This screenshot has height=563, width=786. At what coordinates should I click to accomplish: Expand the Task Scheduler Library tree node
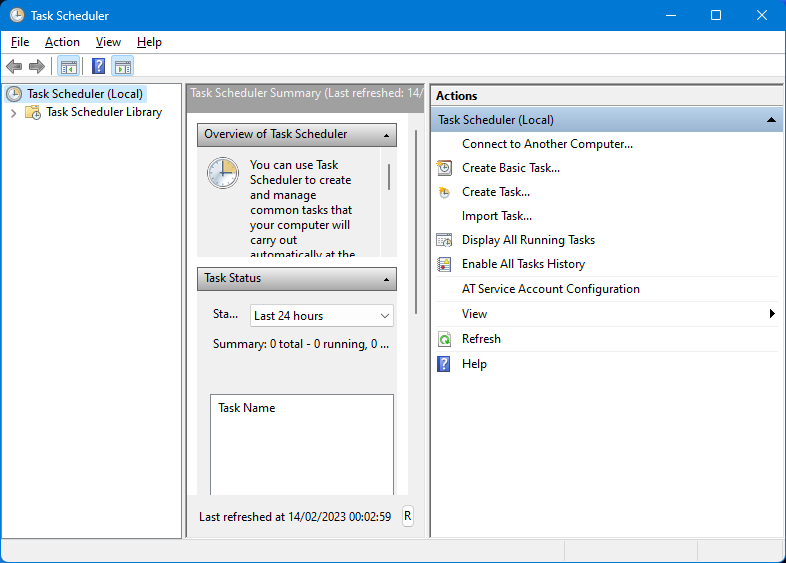(13, 113)
